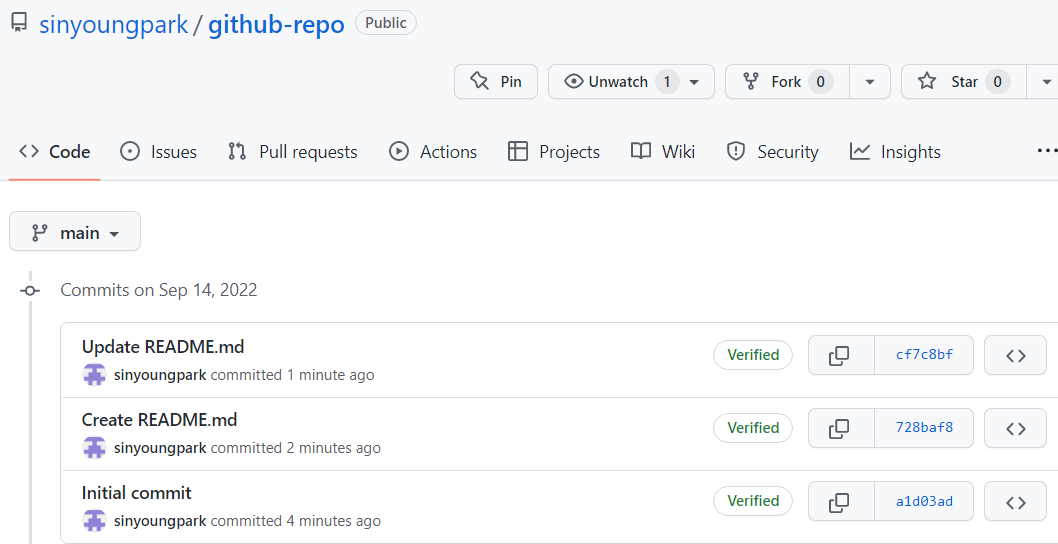Open the main branch selector dropdown
Viewport: 1058px width, 544px height.
tap(75, 232)
